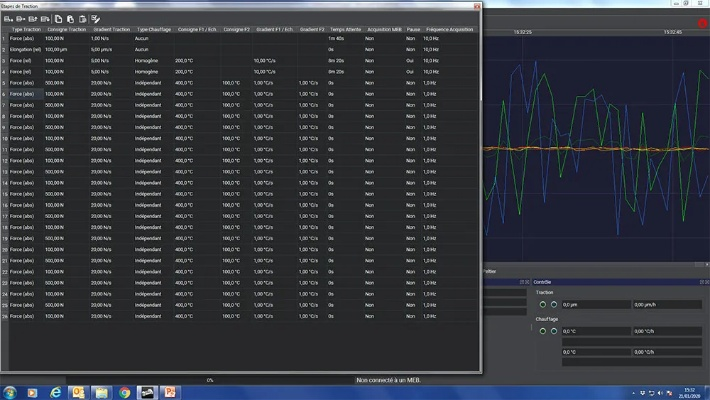The width and height of the screenshot is (710, 400).
Task: Click the paste clipboard icon in toolbar
Action: coord(72,19)
